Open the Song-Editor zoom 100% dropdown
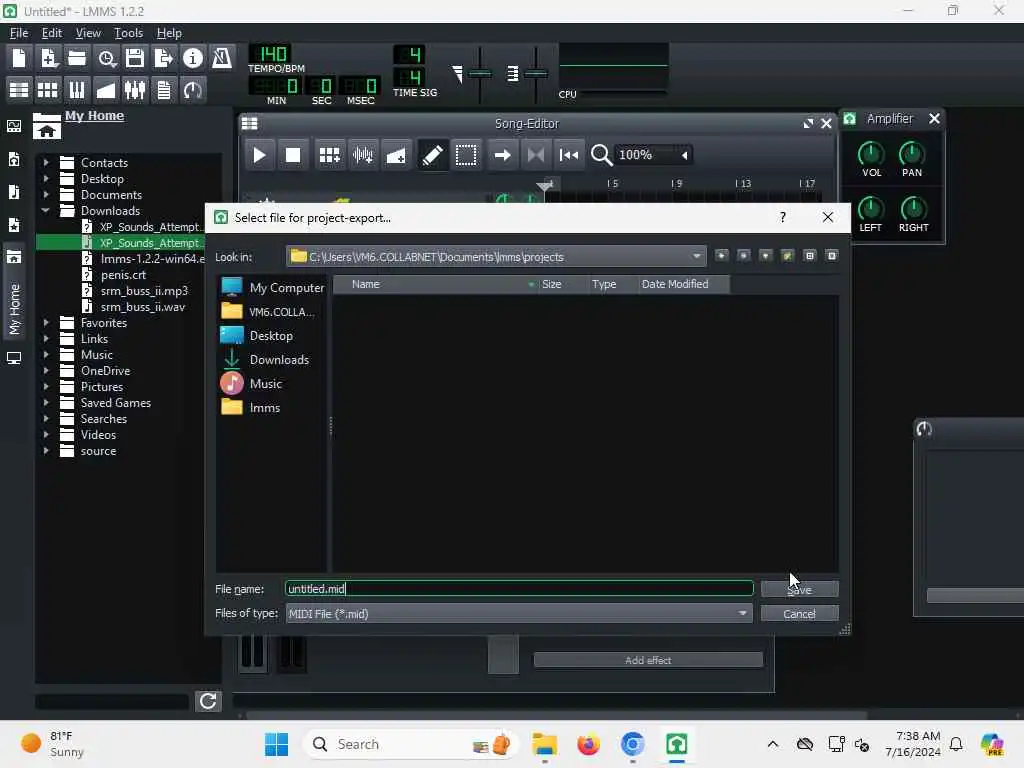 tap(654, 155)
